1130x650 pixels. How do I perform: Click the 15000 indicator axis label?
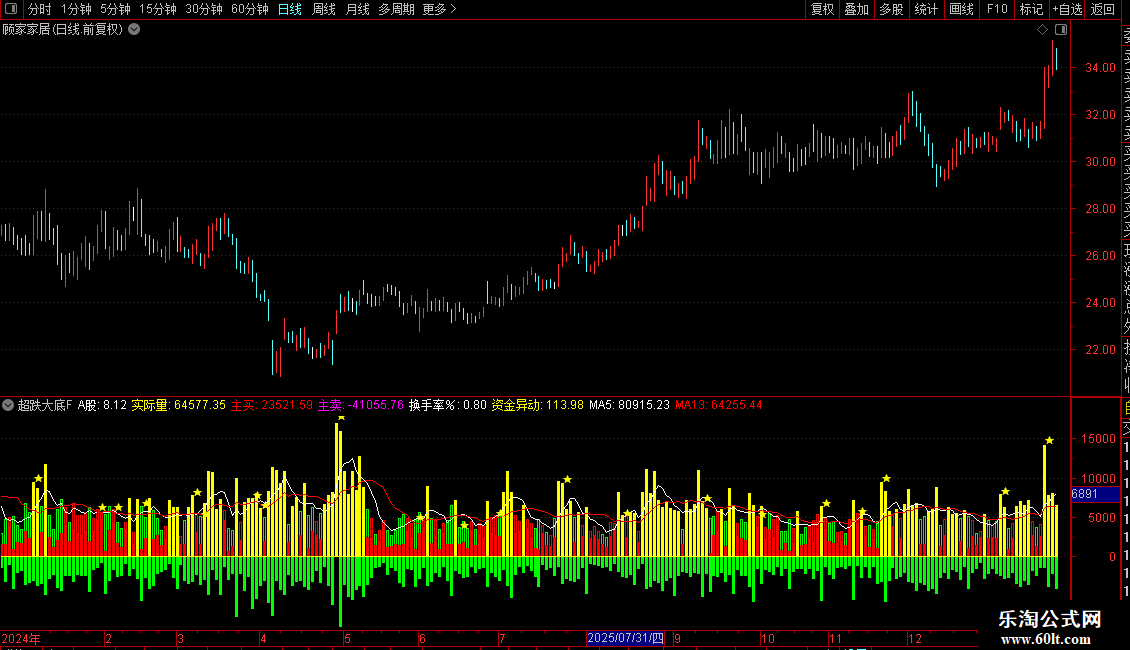point(1098,439)
